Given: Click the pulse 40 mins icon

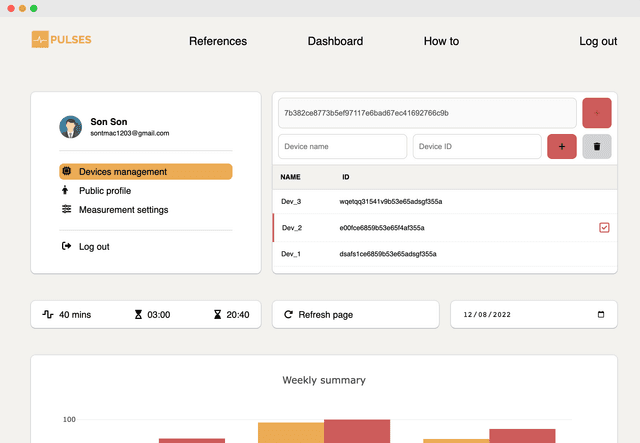Looking at the screenshot, I should click(x=47, y=314).
